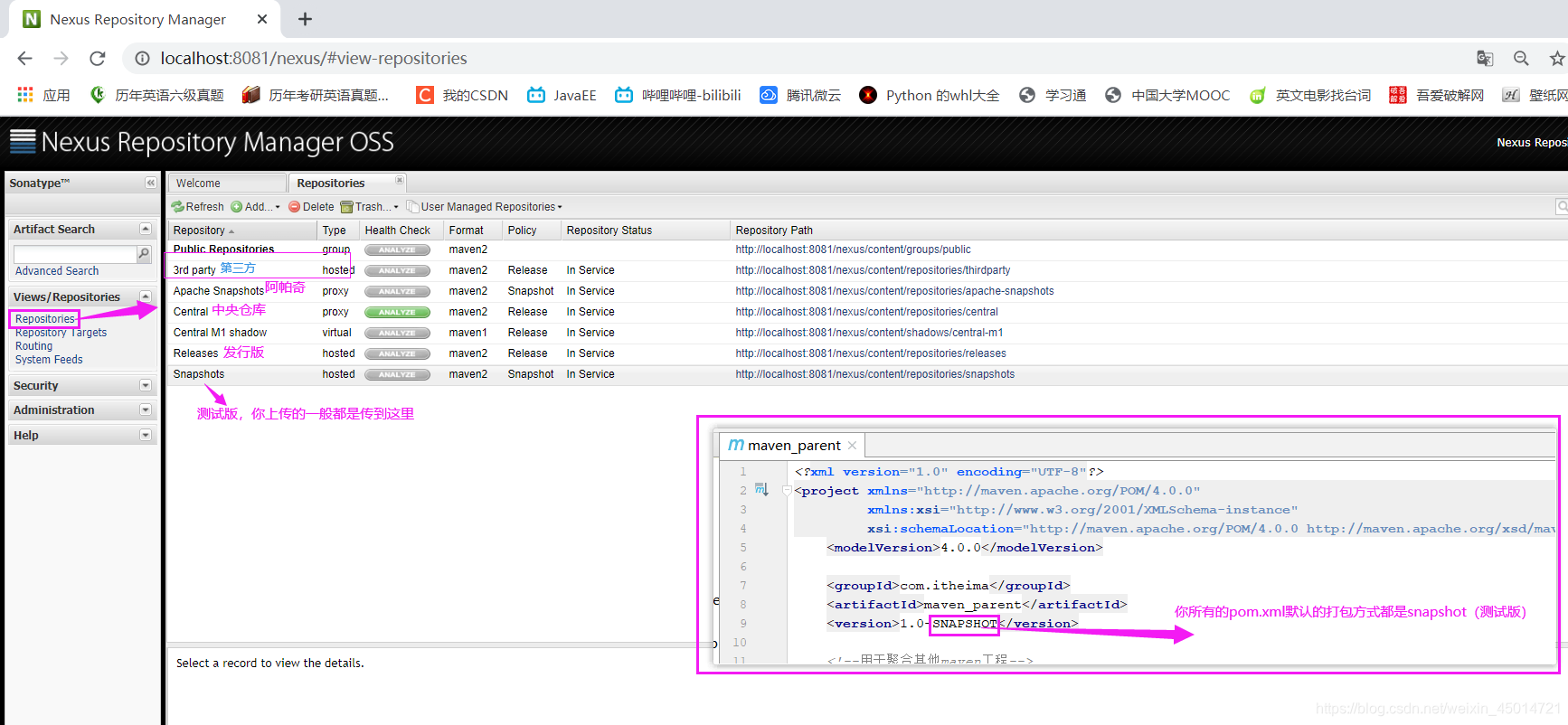Open the 历年英语六级真题 bookmark

click(156, 95)
